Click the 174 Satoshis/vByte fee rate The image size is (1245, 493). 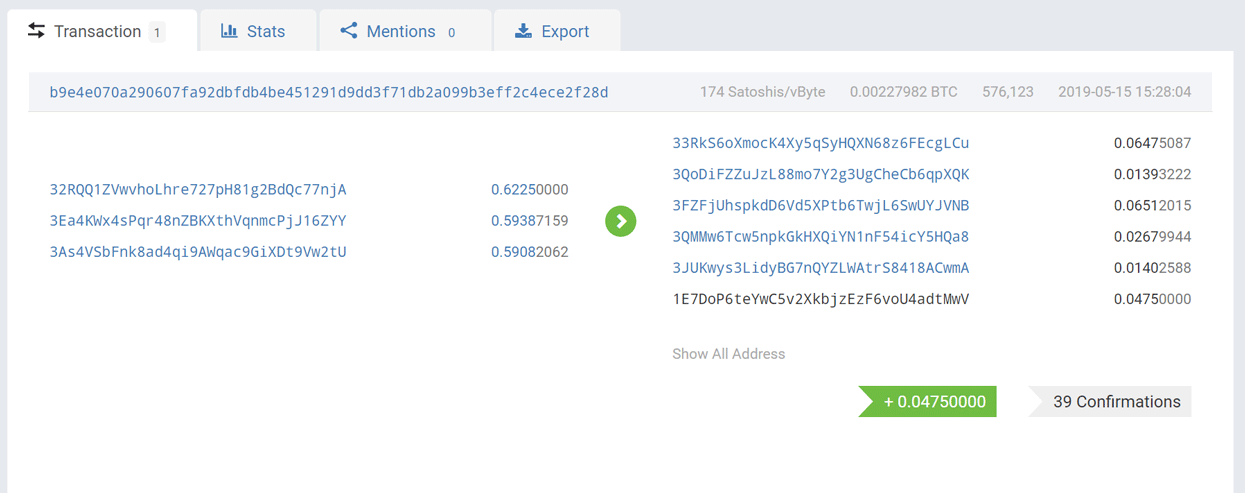coord(763,92)
